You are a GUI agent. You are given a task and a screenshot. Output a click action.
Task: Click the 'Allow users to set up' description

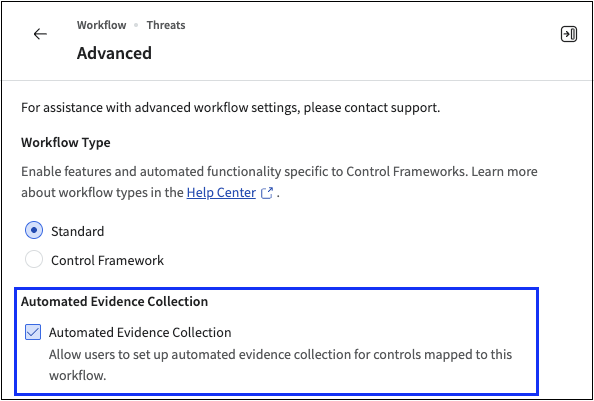(280, 365)
